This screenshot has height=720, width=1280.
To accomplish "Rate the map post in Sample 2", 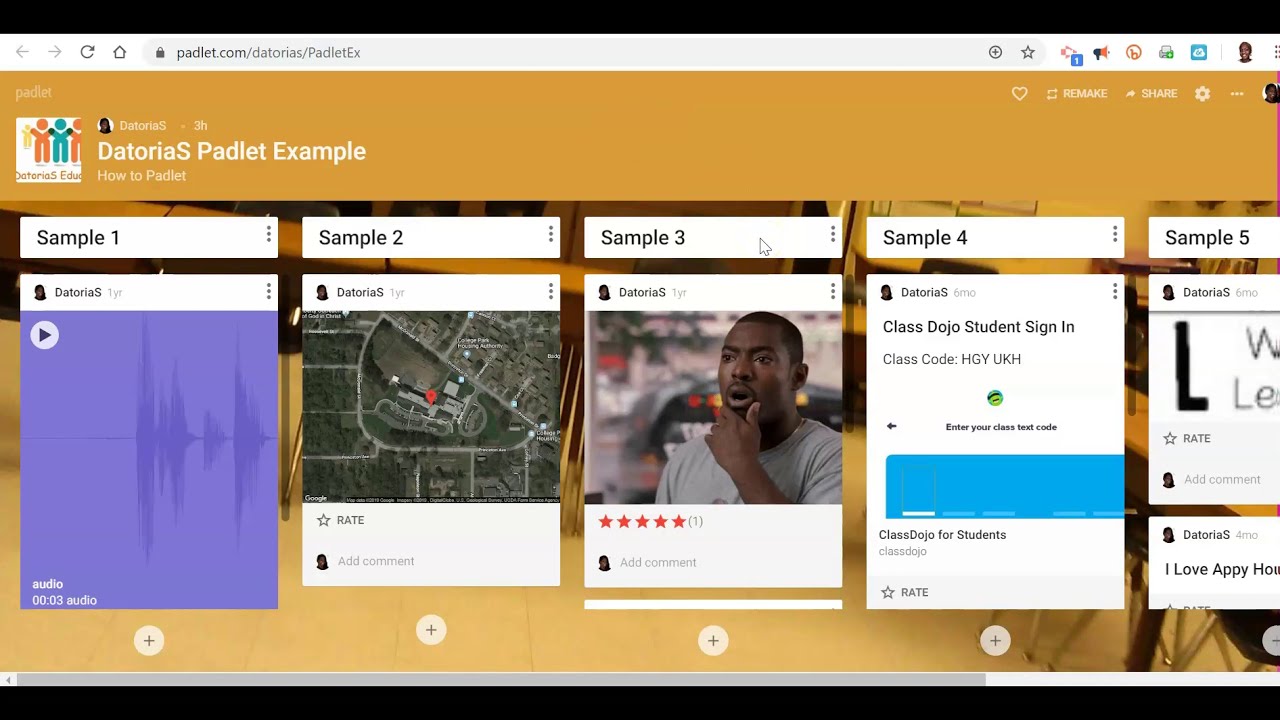I will [x=340, y=520].
